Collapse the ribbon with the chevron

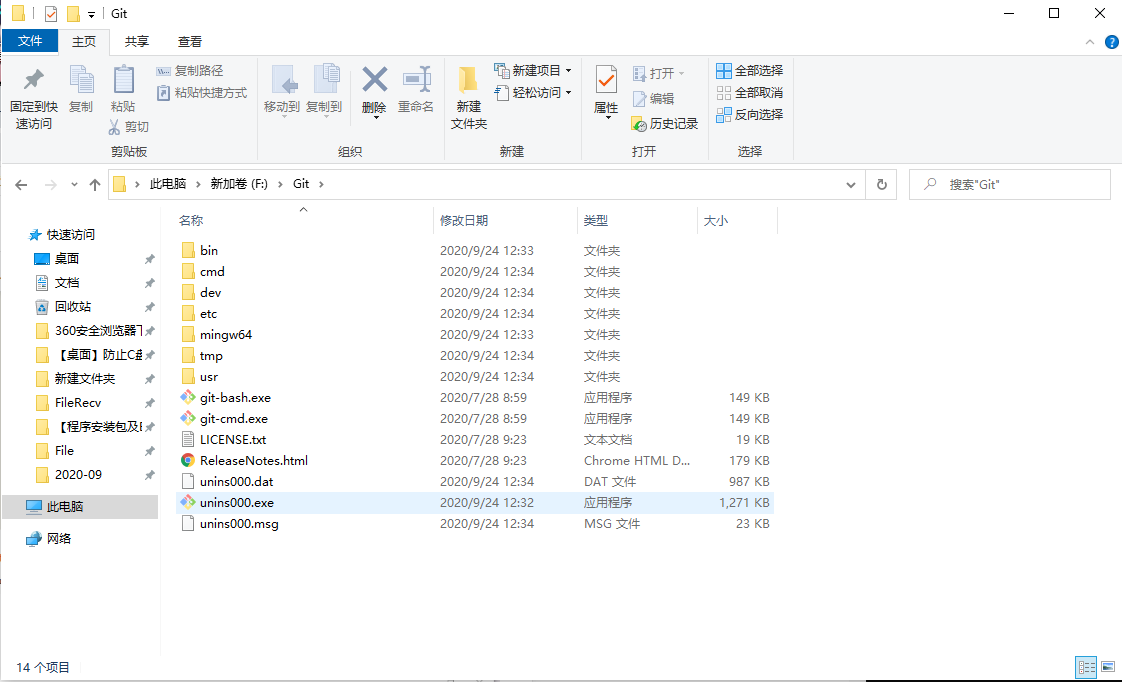[x=1090, y=42]
